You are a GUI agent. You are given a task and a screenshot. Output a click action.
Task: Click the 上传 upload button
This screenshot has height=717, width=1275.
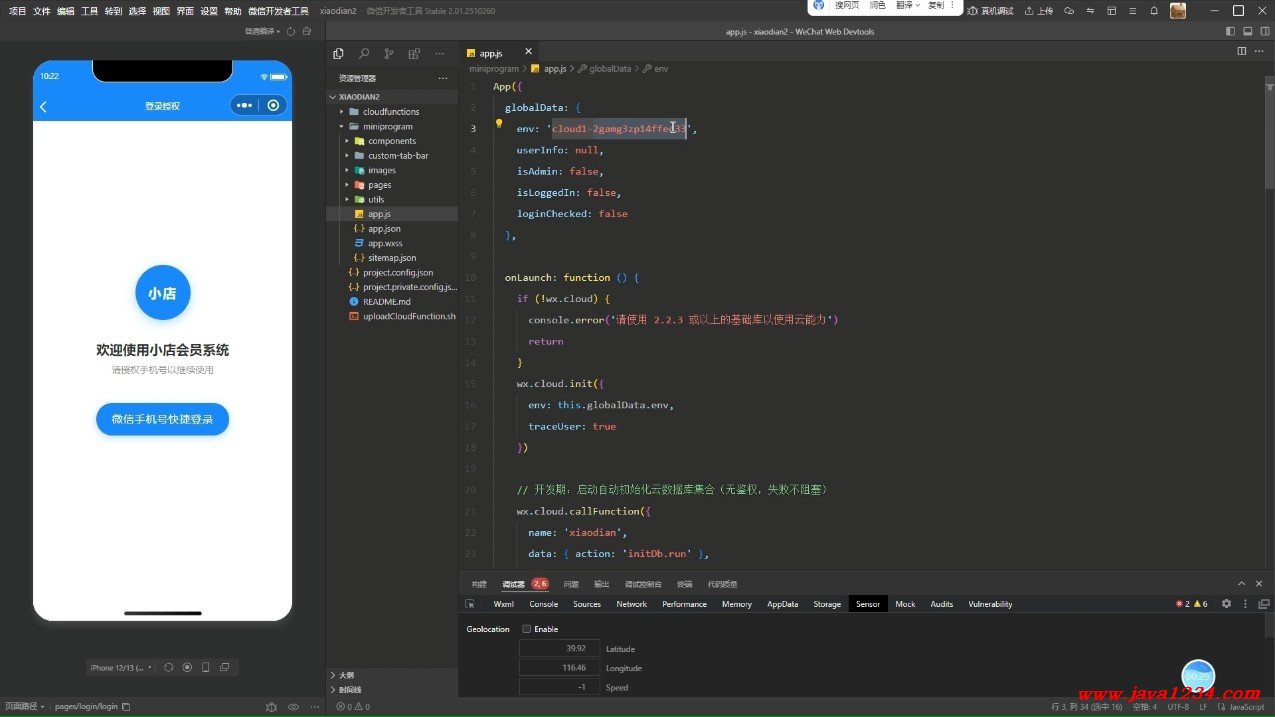click(x=1039, y=11)
